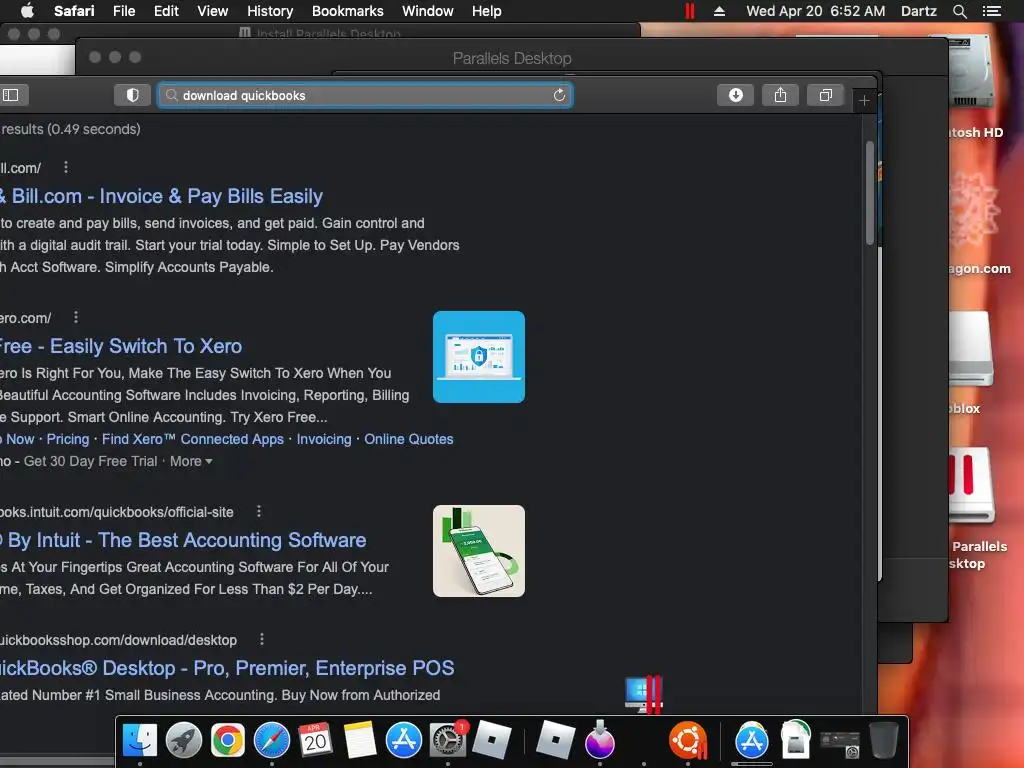Open the Trash in the Dock
This screenshot has width=1024, height=768.
(884, 741)
